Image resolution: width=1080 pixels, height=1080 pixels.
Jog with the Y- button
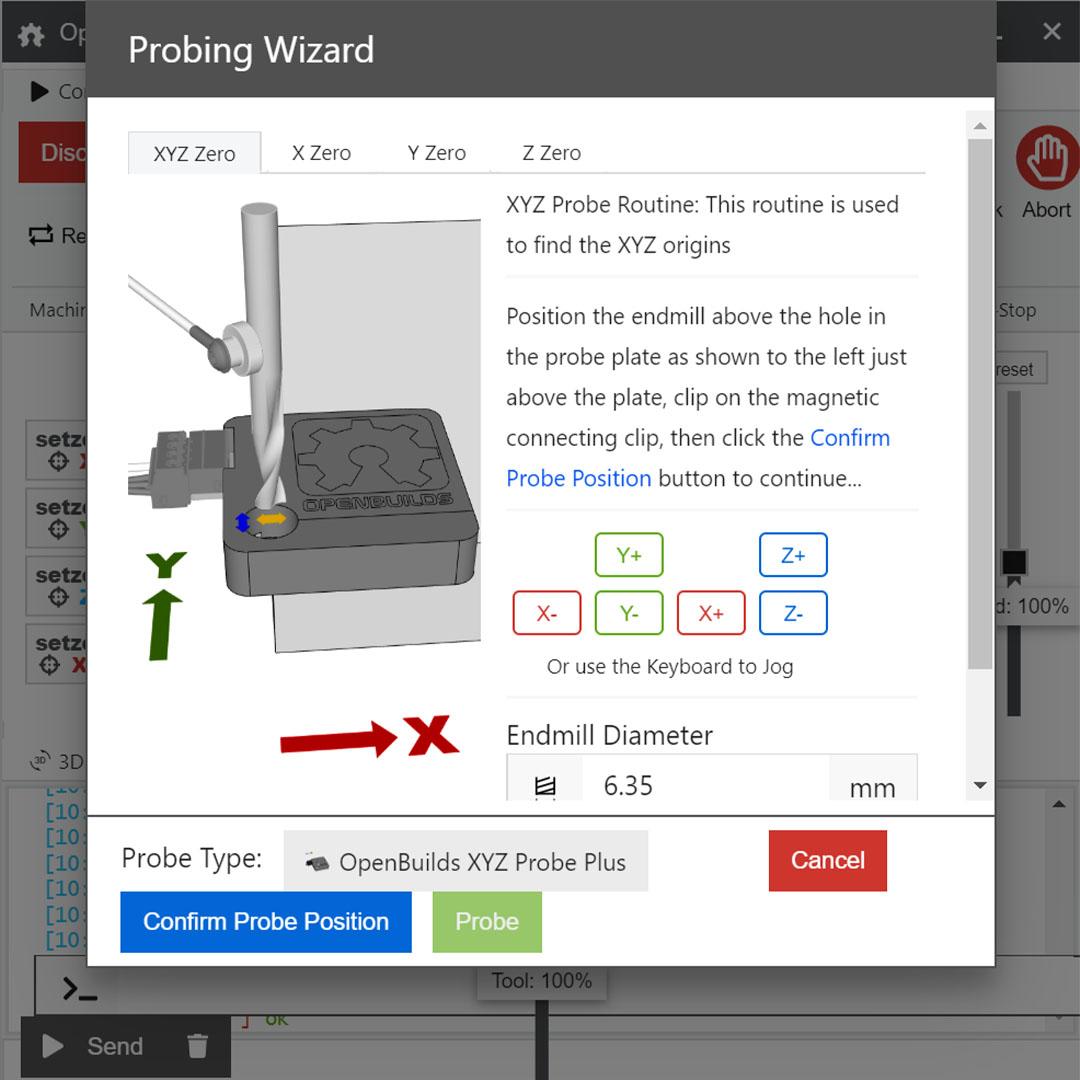coord(629,613)
